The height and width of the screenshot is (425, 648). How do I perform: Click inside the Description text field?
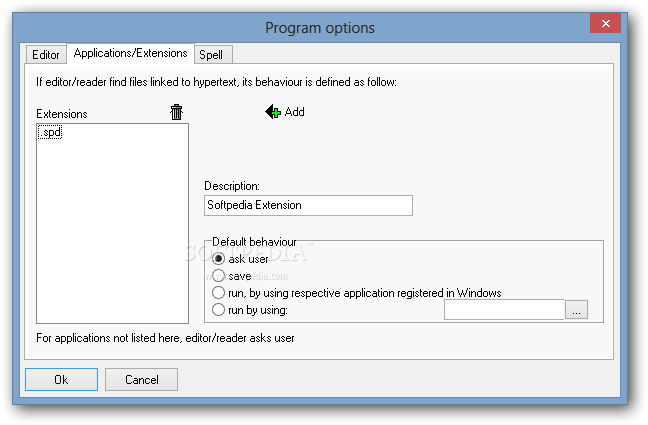[308, 205]
